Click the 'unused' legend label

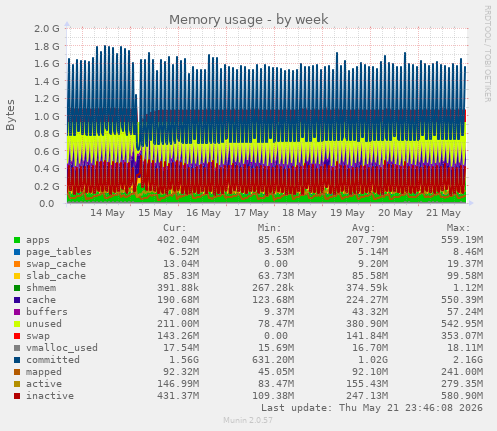click(44, 324)
